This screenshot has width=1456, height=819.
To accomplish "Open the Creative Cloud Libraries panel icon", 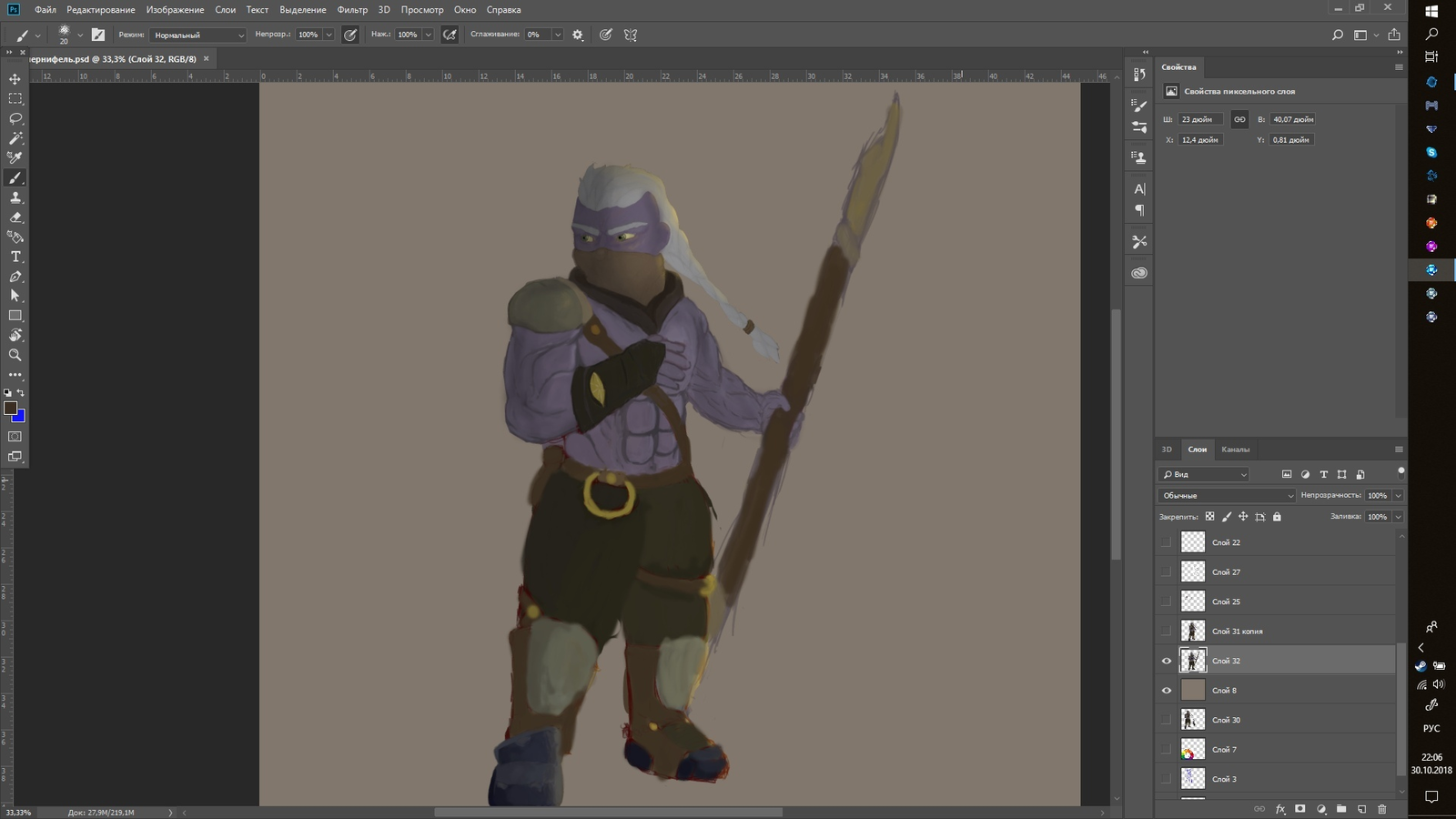I will pyautogui.click(x=1139, y=273).
